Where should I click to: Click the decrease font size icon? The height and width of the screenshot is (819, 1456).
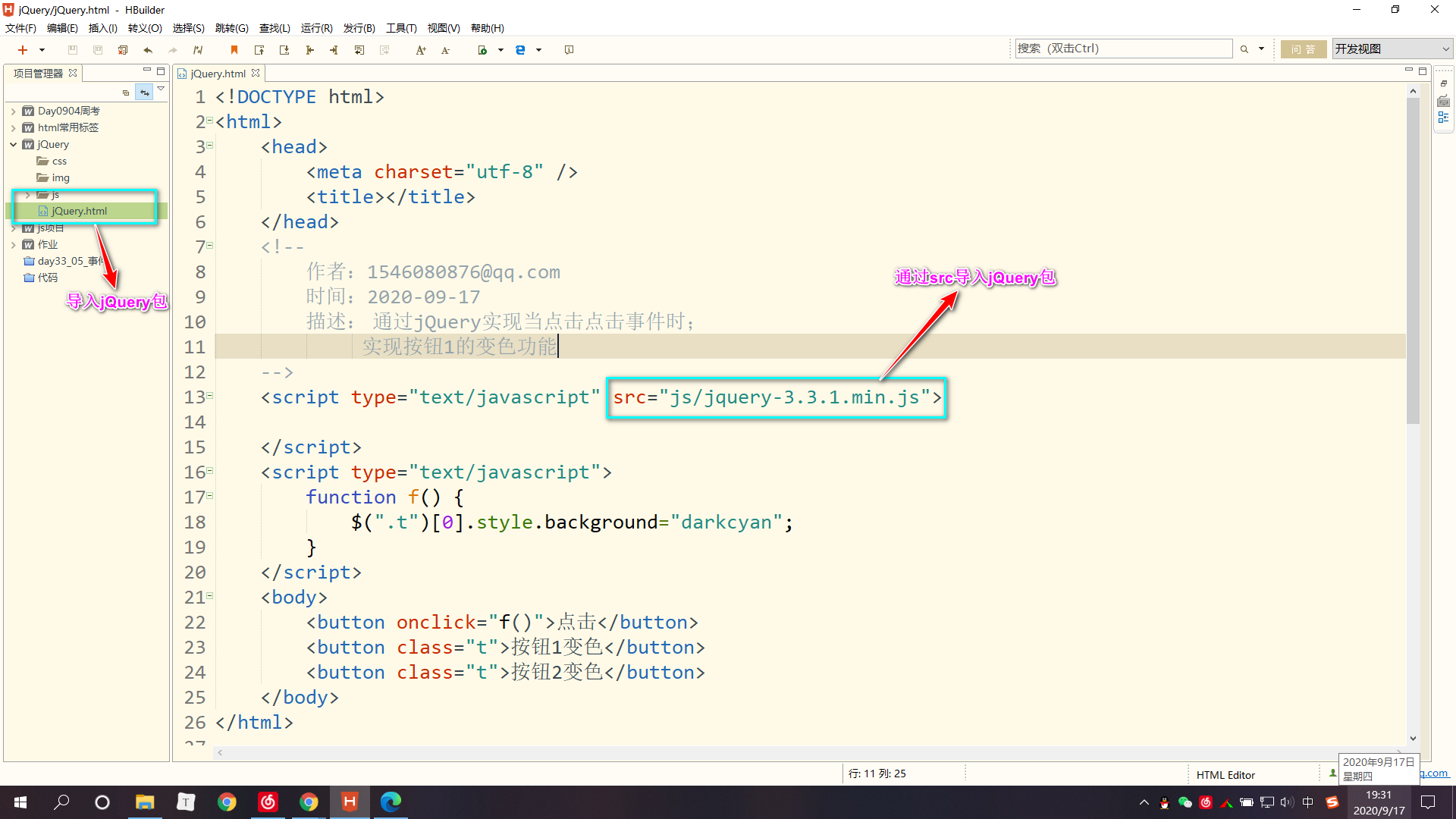445,50
